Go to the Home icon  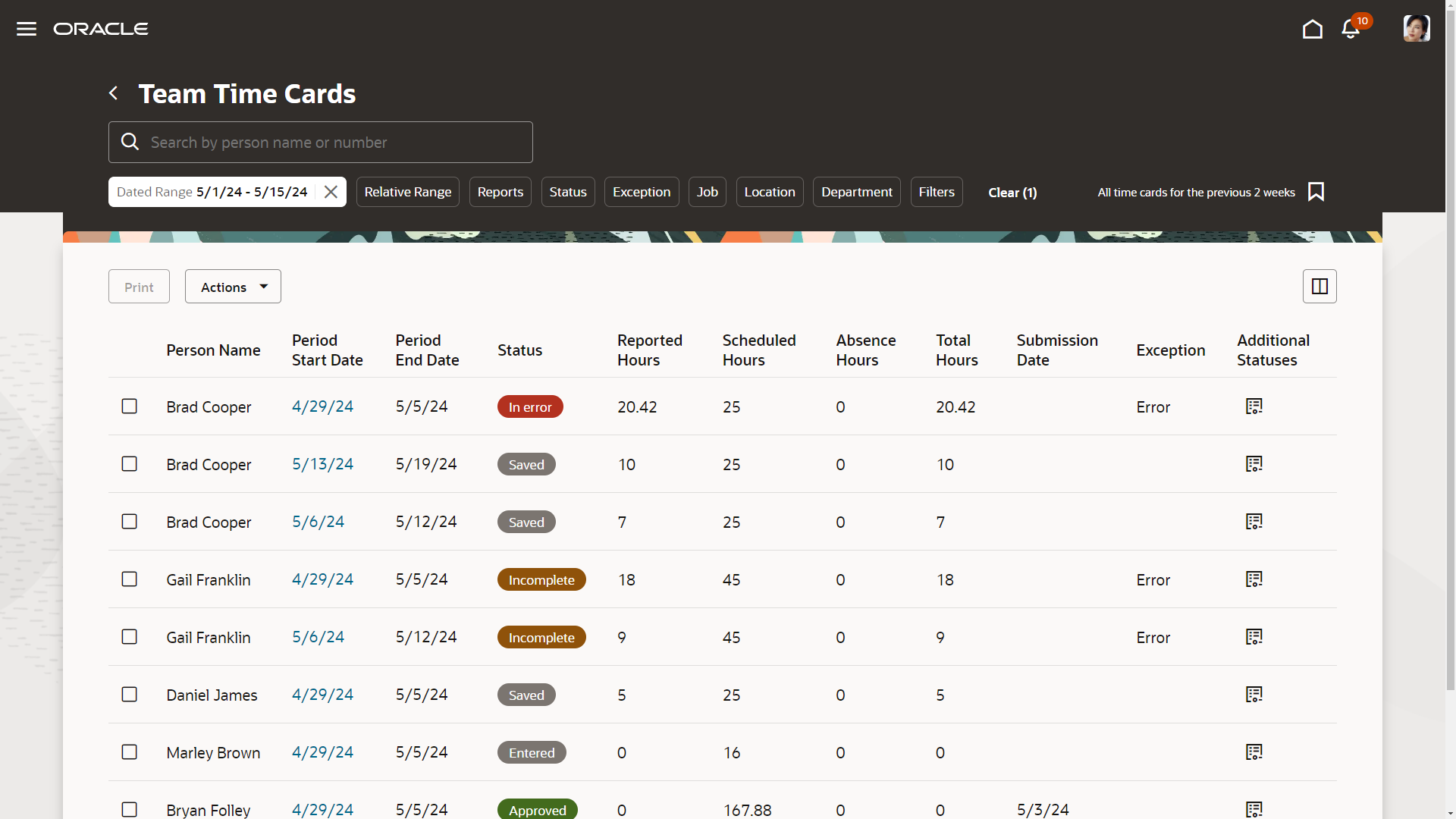coord(1312,29)
